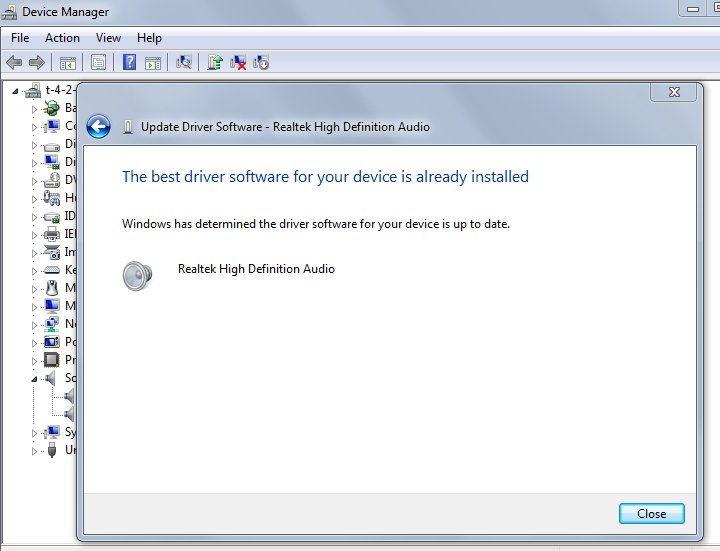Toggle the Show/Hide Console Tree toolbar icon

68,62
